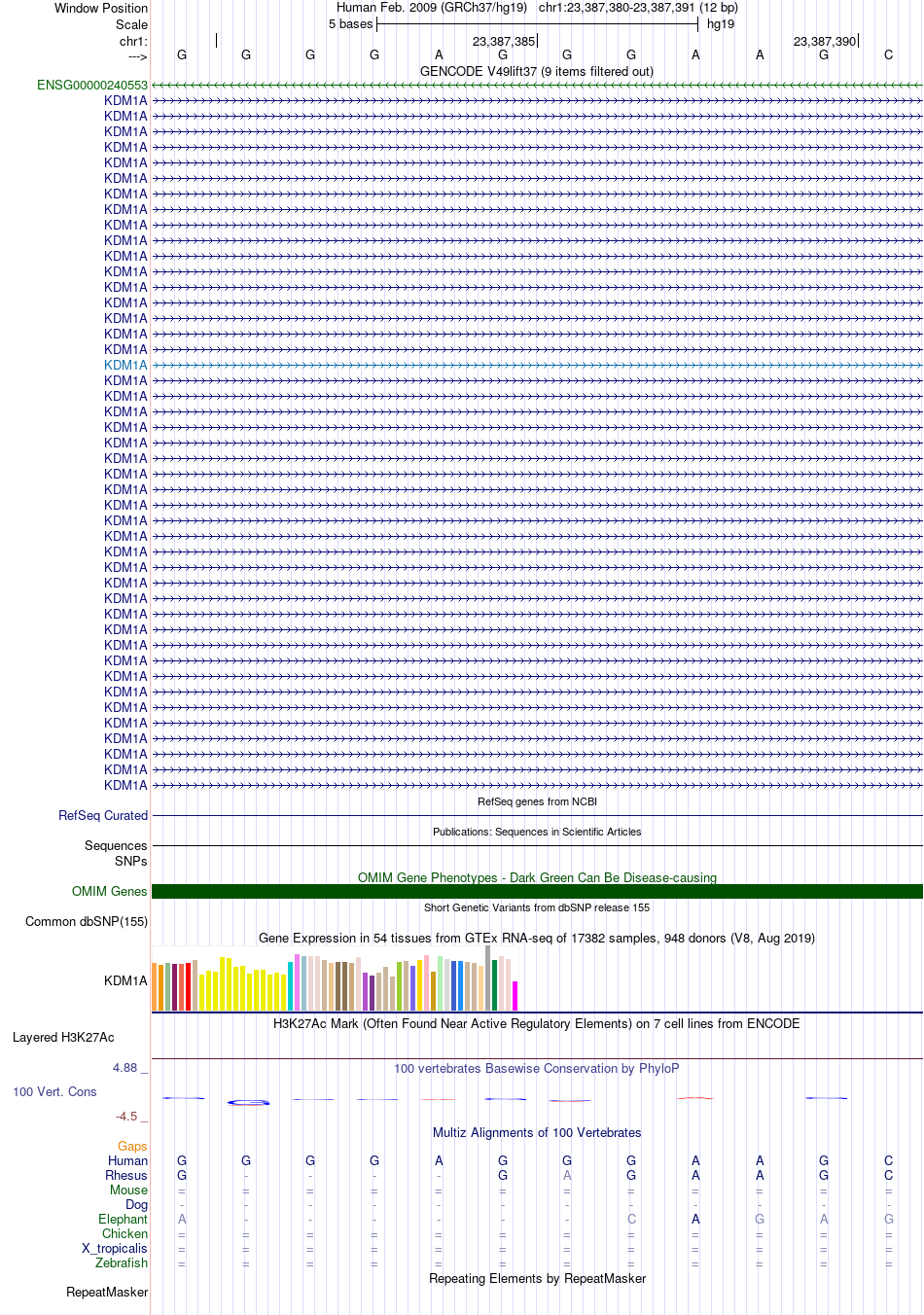Click the chr1: ruler label
Viewport: 924px width, 1315px height.
pos(134,42)
